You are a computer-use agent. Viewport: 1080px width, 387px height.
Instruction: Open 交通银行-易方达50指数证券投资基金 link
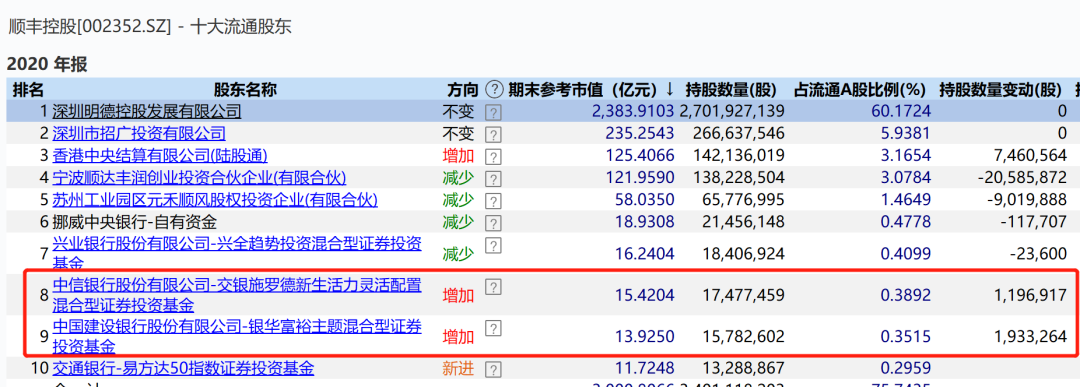pos(183,368)
